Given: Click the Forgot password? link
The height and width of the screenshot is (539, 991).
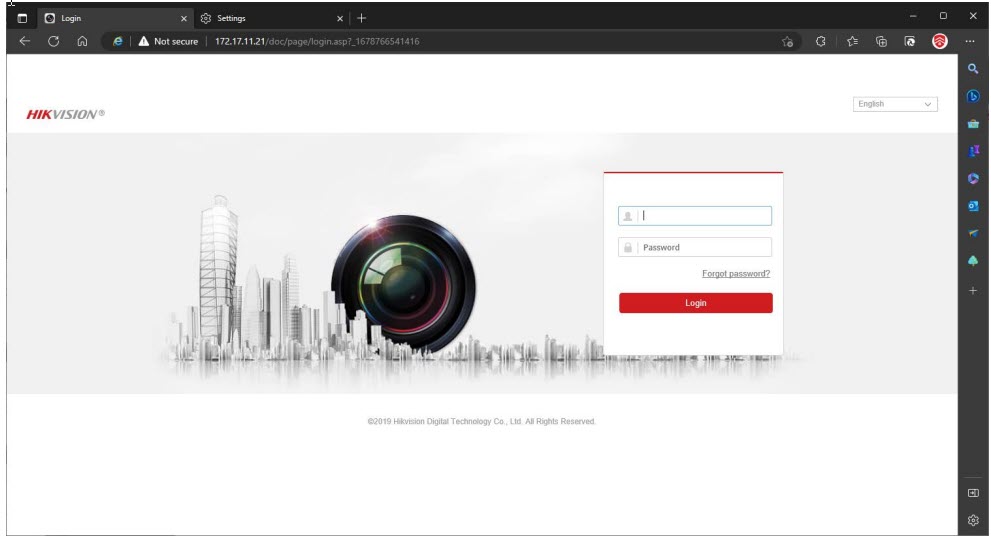Looking at the screenshot, I should pos(736,274).
